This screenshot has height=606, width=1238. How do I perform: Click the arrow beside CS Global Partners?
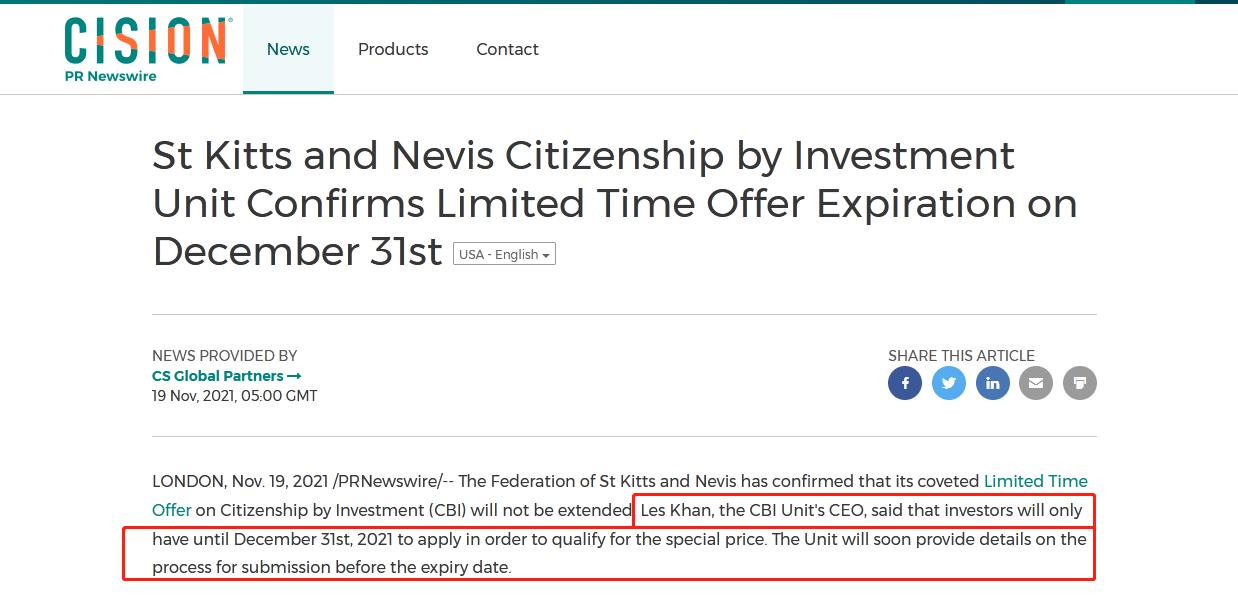point(294,376)
